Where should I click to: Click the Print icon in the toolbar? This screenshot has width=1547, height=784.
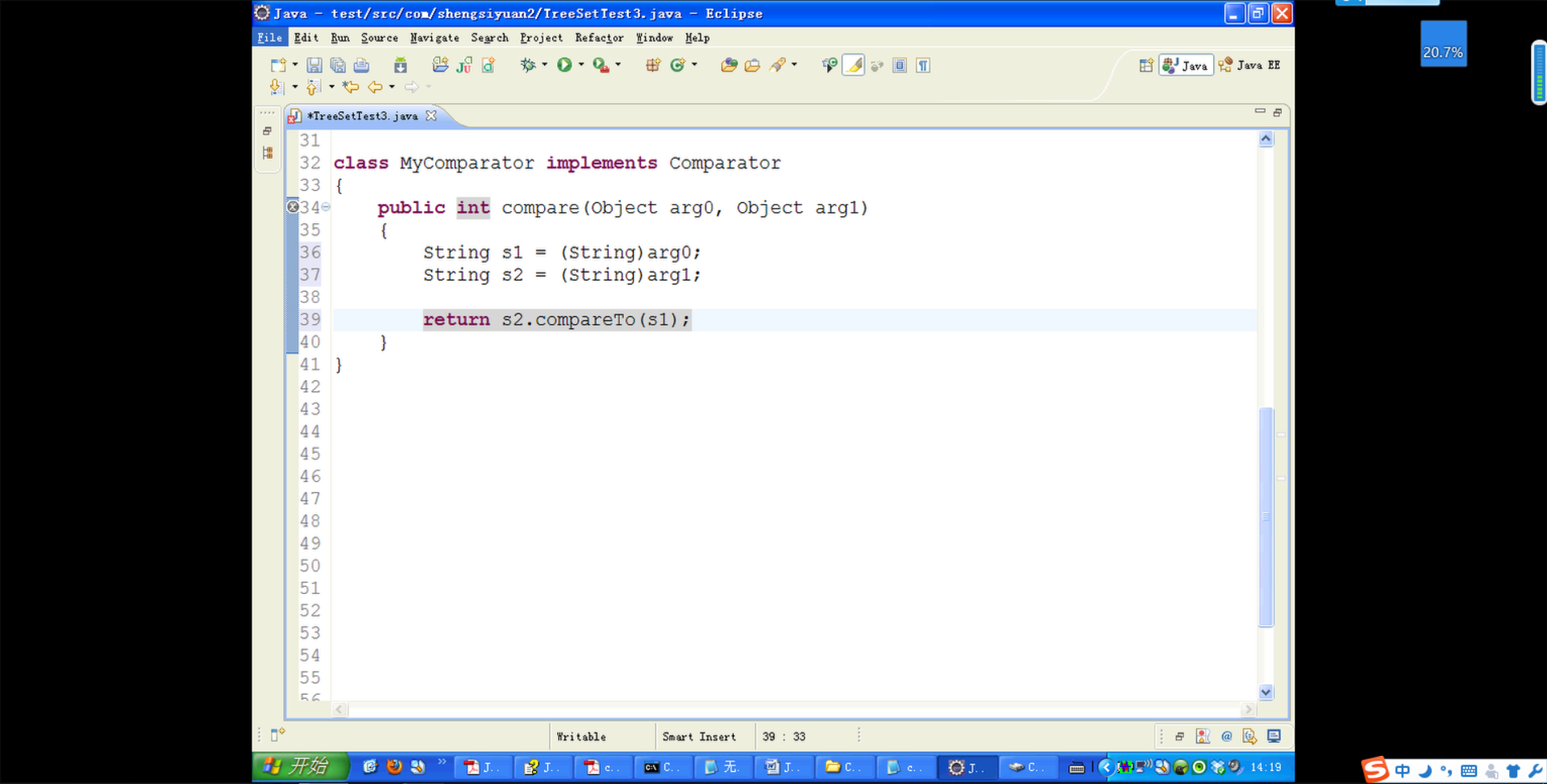coord(361,65)
